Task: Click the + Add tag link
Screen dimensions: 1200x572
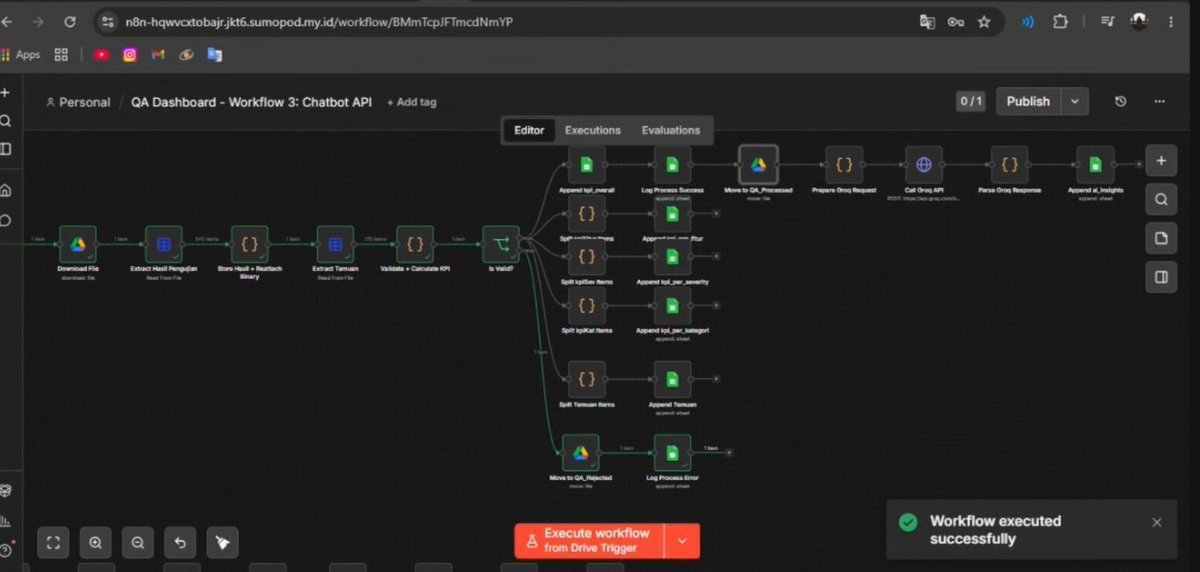Action: tap(411, 102)
